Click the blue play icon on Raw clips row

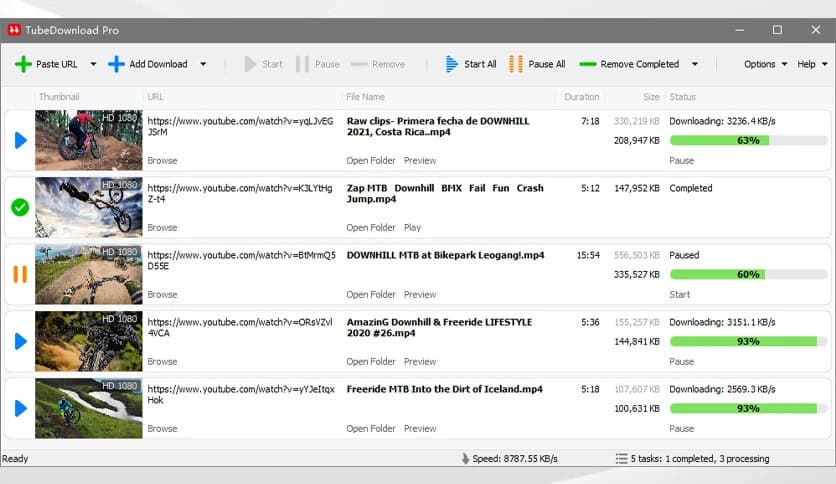(20, 140)
